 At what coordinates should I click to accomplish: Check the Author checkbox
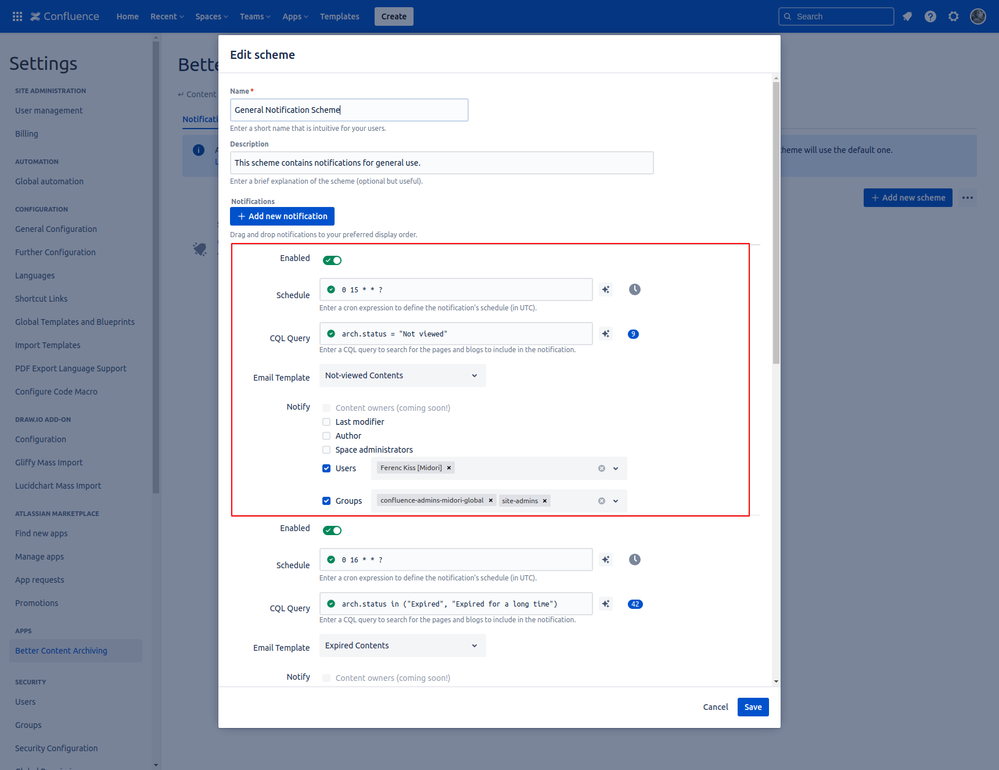pyautogui.click(x=326, y=436)
